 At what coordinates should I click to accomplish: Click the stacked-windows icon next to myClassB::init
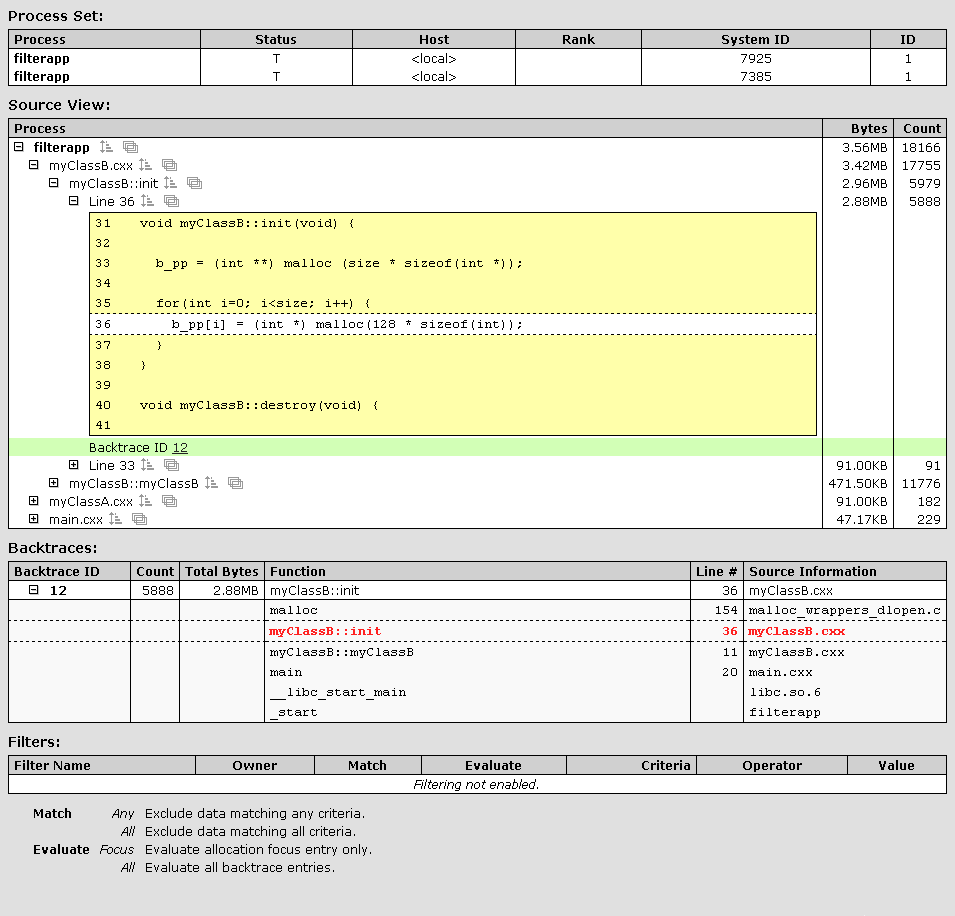pos(195,183)
